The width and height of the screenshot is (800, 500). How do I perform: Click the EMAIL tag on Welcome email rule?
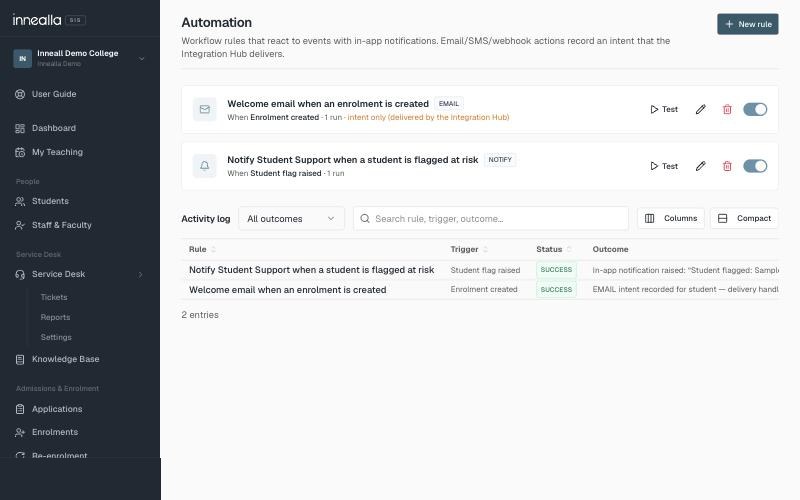coord(448,104)
